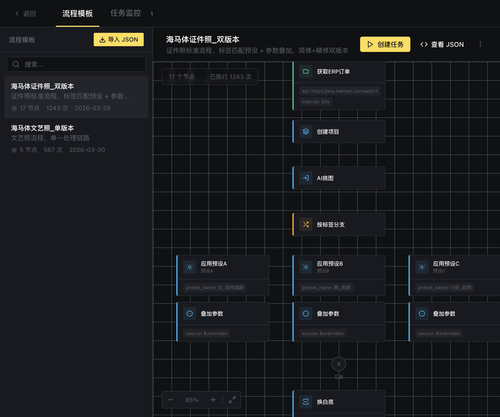This screenshot has height=417, width=500.
Task: Focus the 搜索 input field
Action: [76, 64]
